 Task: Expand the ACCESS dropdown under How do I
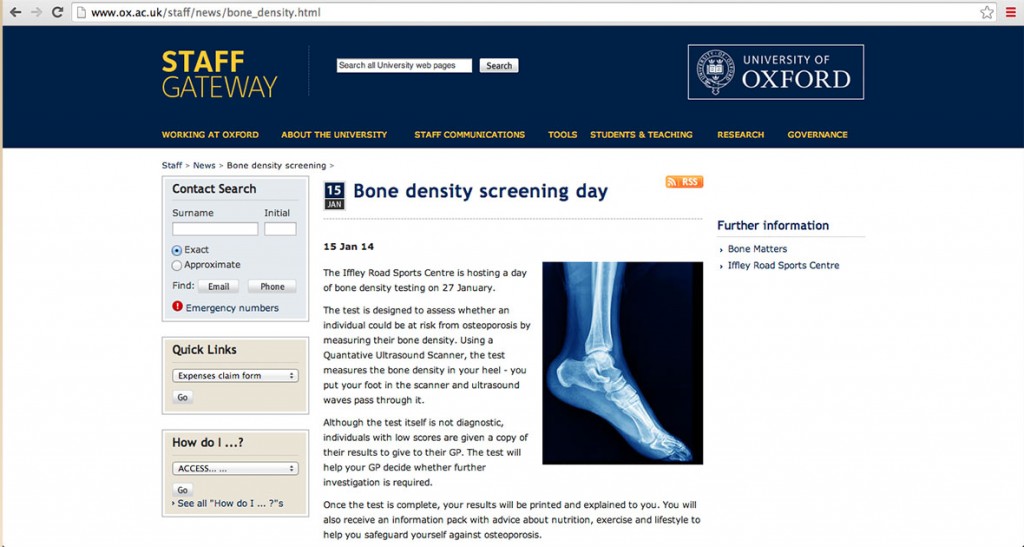click(x=235, y=468)
